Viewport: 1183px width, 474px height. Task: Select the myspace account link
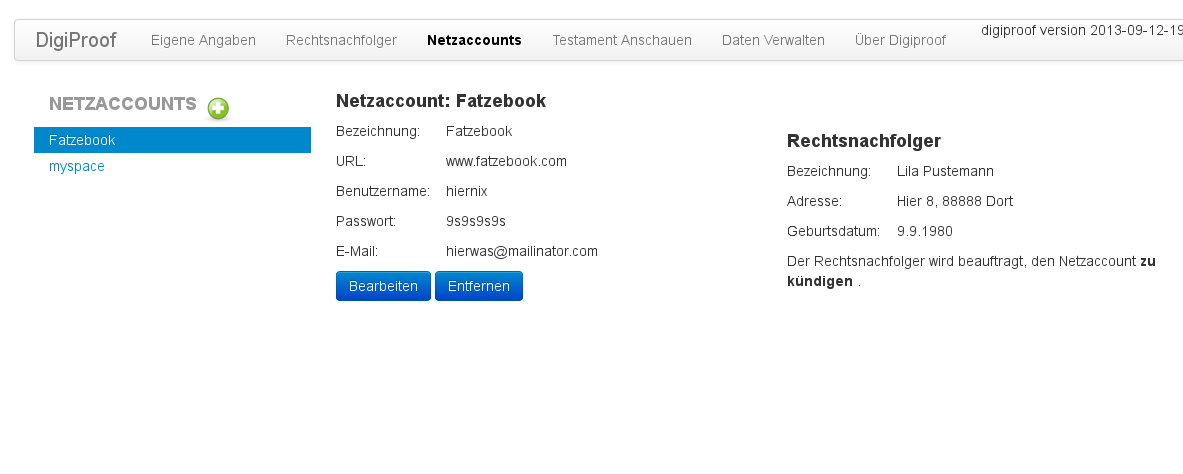(77, 166)
